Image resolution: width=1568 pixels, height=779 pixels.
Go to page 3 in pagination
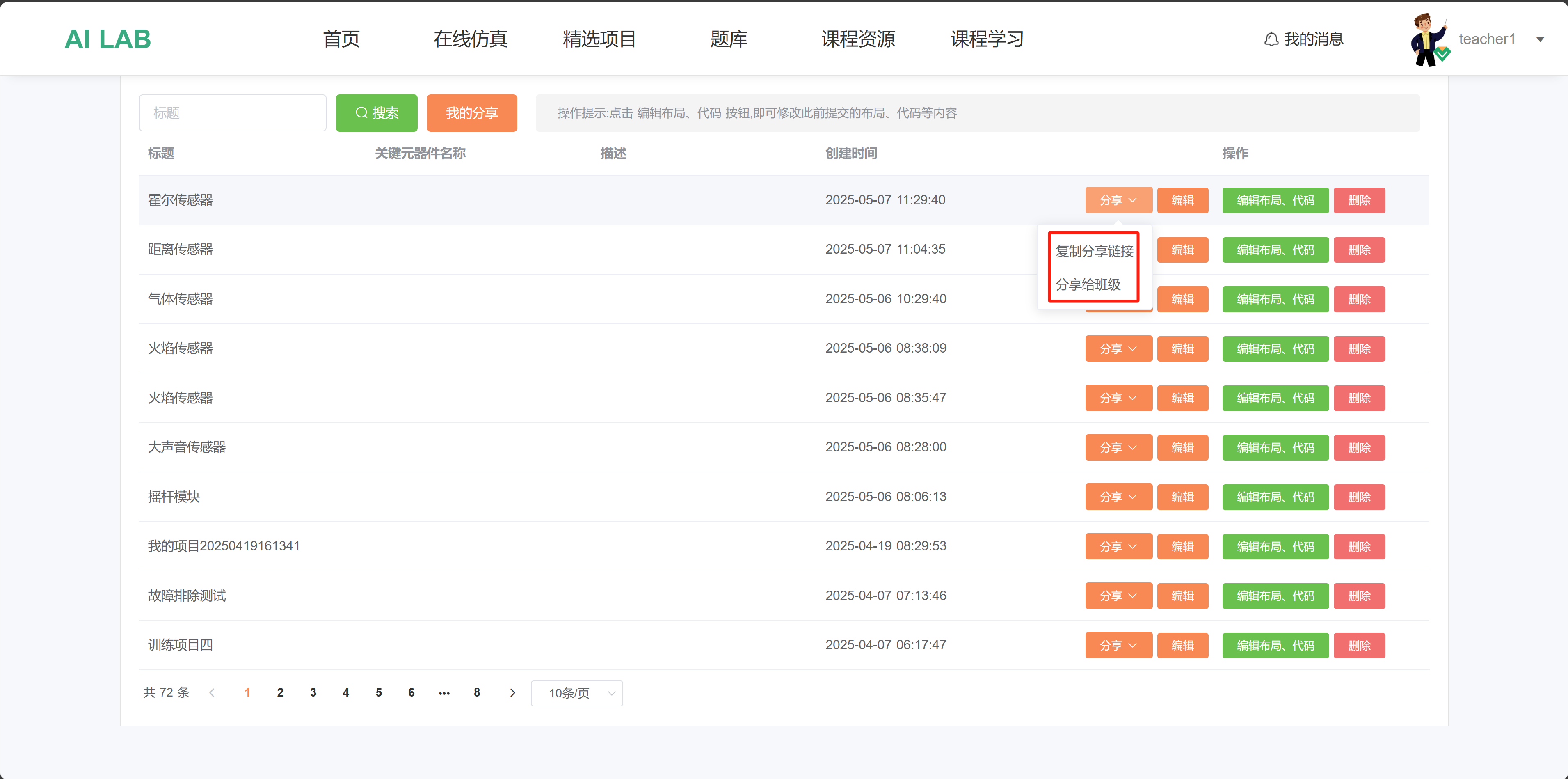click(313, 692)
